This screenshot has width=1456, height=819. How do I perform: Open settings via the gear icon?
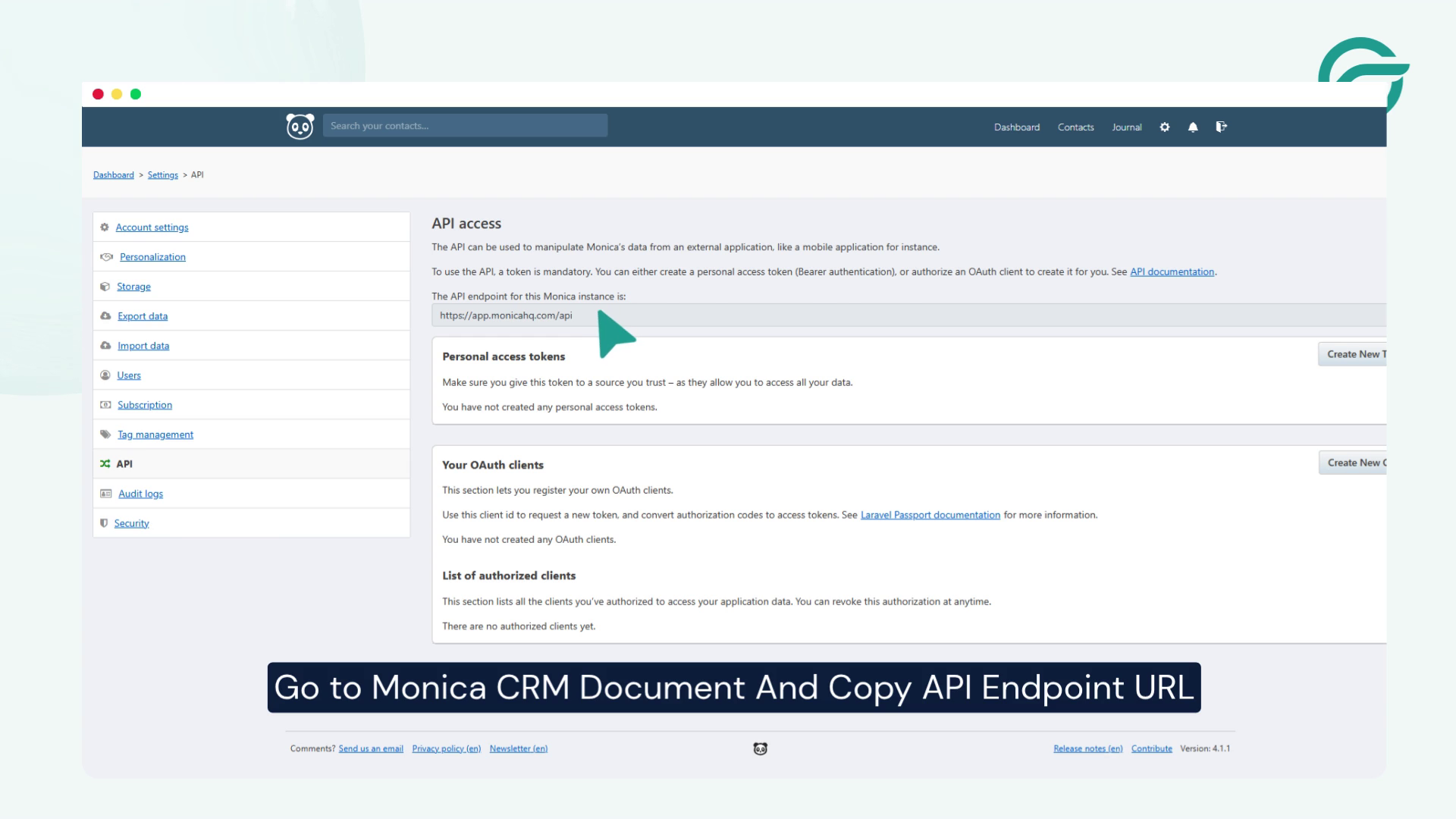1165,127
